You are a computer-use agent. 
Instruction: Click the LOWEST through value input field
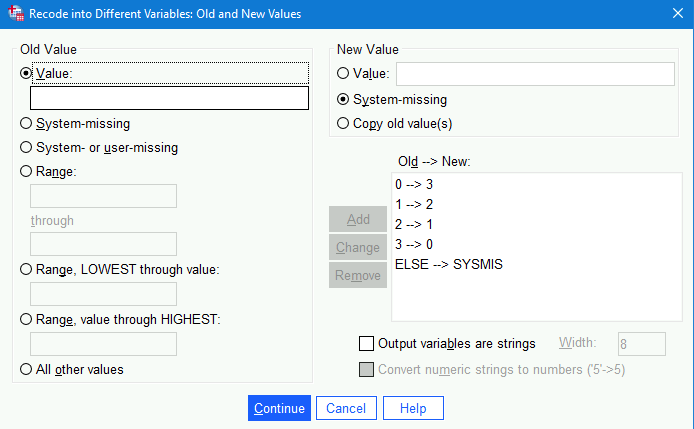tap(104, 294)
